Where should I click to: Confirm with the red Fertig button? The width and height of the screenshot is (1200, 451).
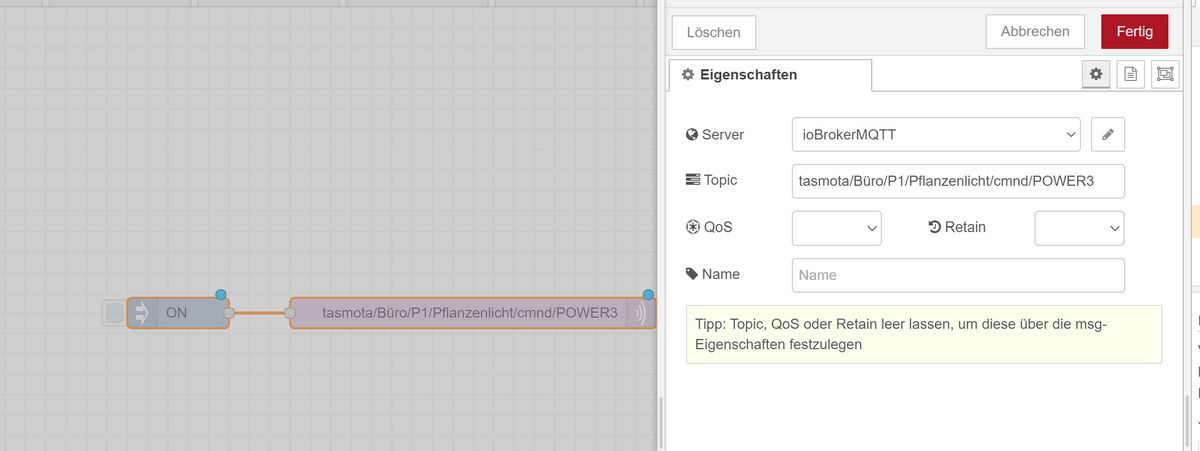click(x=1134, y=31)
